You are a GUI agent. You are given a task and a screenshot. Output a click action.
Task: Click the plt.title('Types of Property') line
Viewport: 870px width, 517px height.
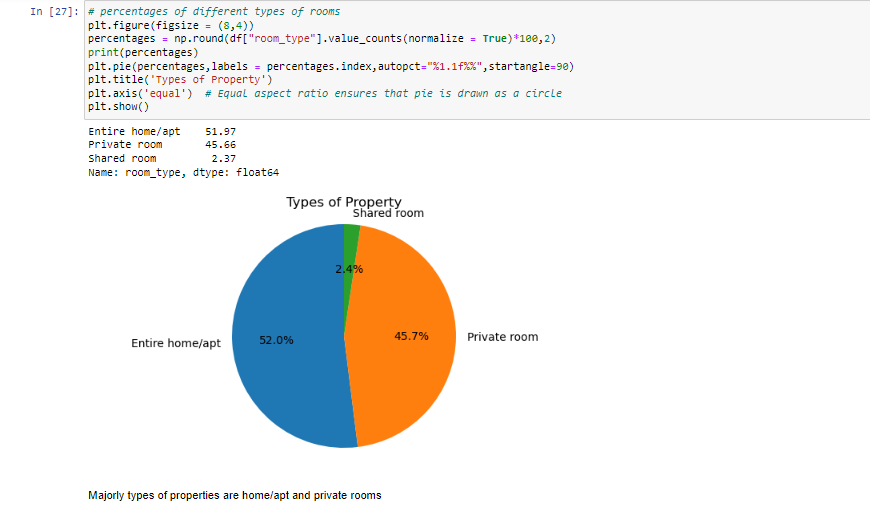tap(180, 80)
